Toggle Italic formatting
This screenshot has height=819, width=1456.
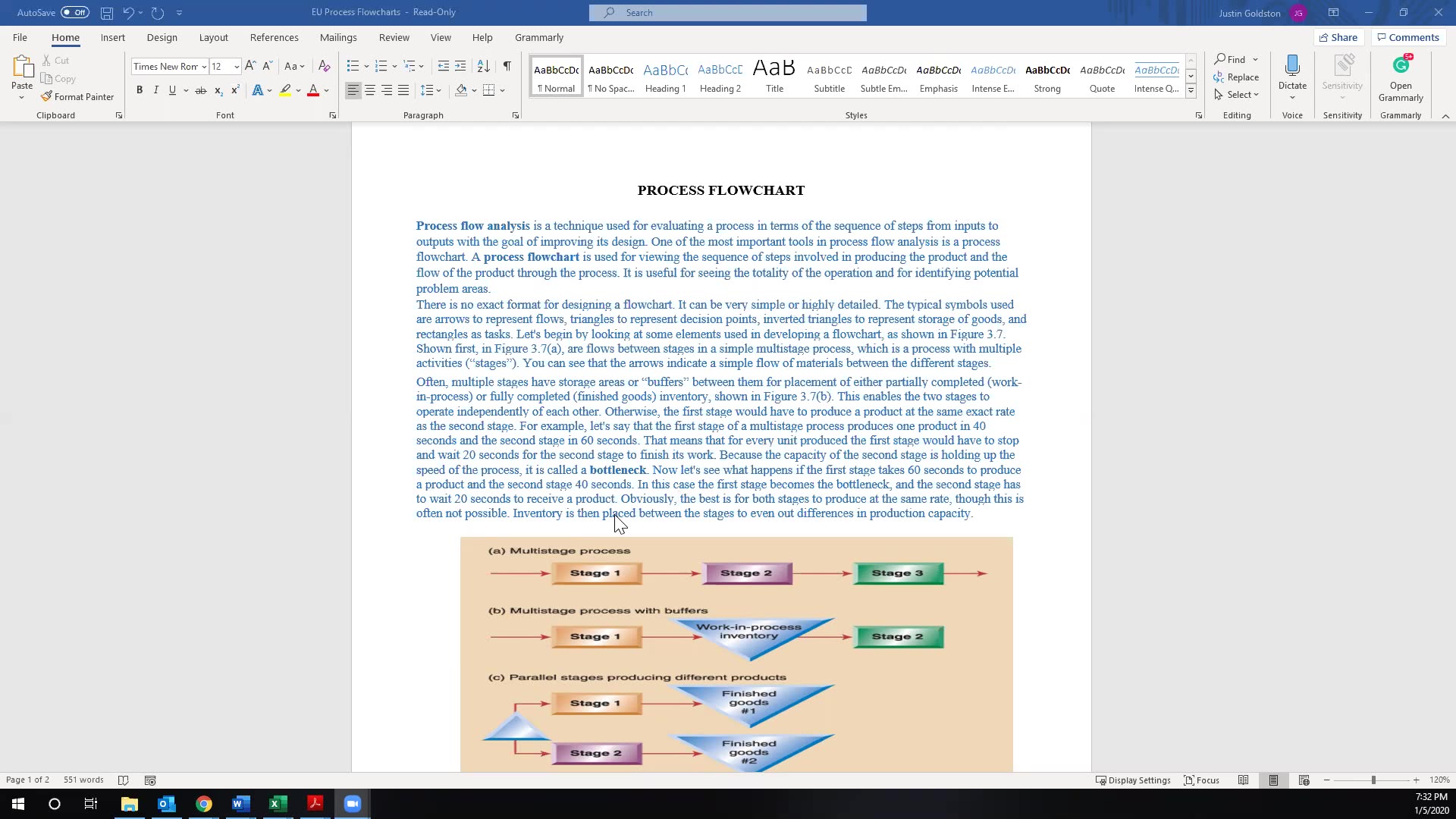tap(156, 90)
